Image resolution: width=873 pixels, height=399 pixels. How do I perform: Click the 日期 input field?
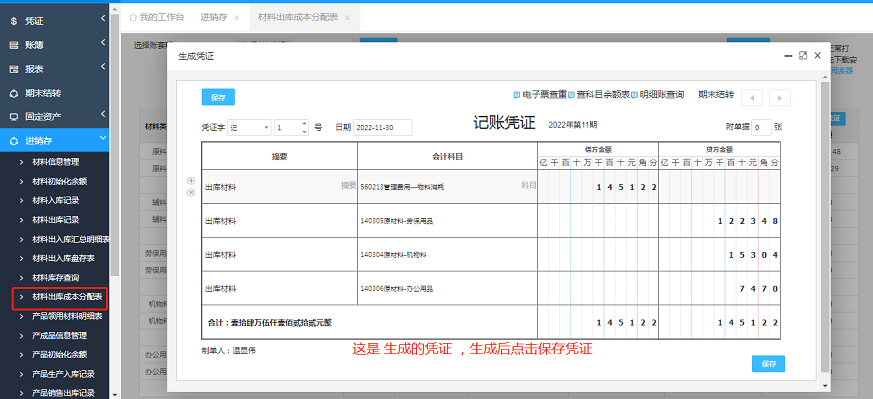382,127
